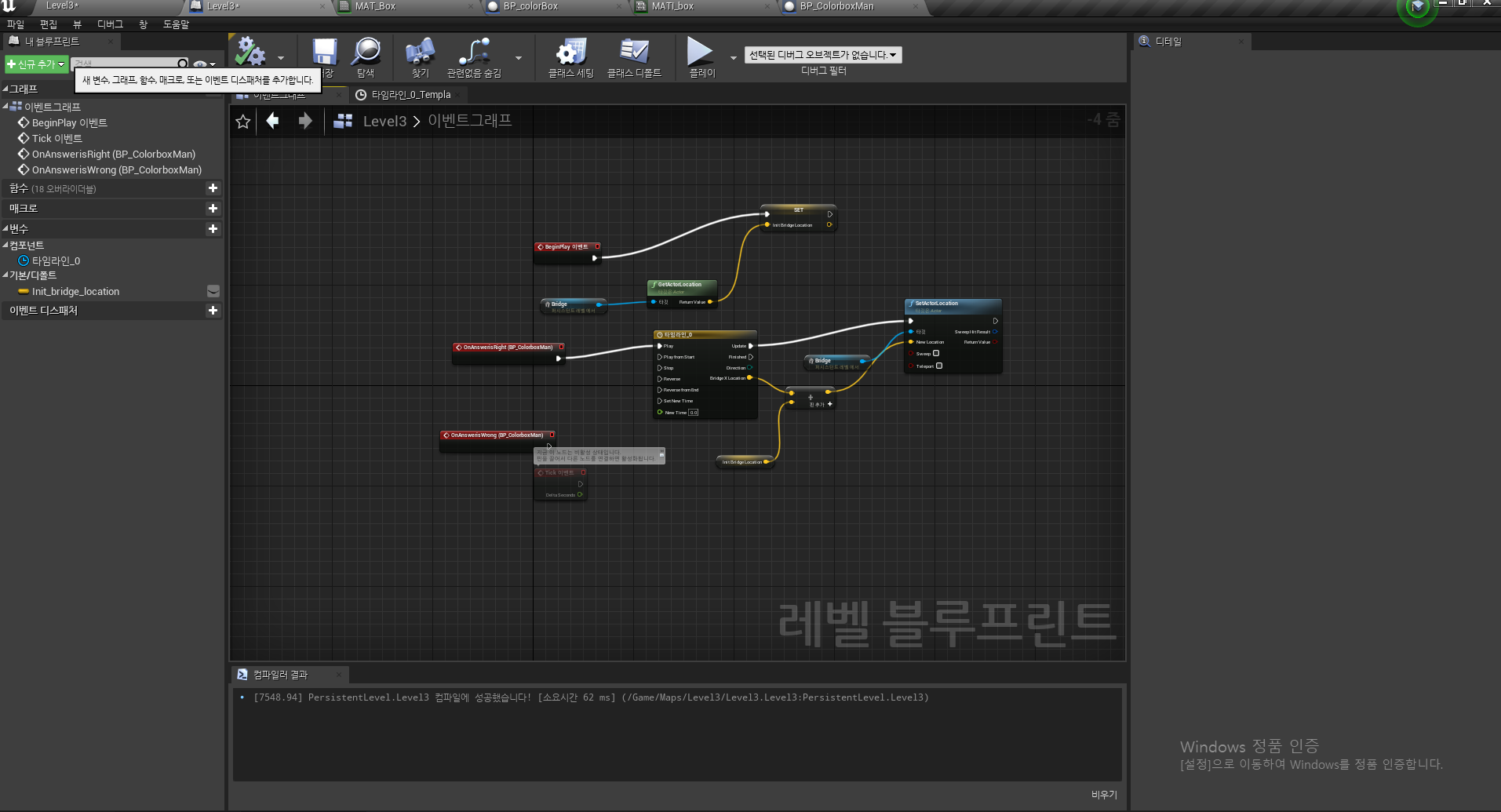Toggle the Teleport checkbox on SetActorLocation node
This screenshot has height=812, width=1501.
939,366
